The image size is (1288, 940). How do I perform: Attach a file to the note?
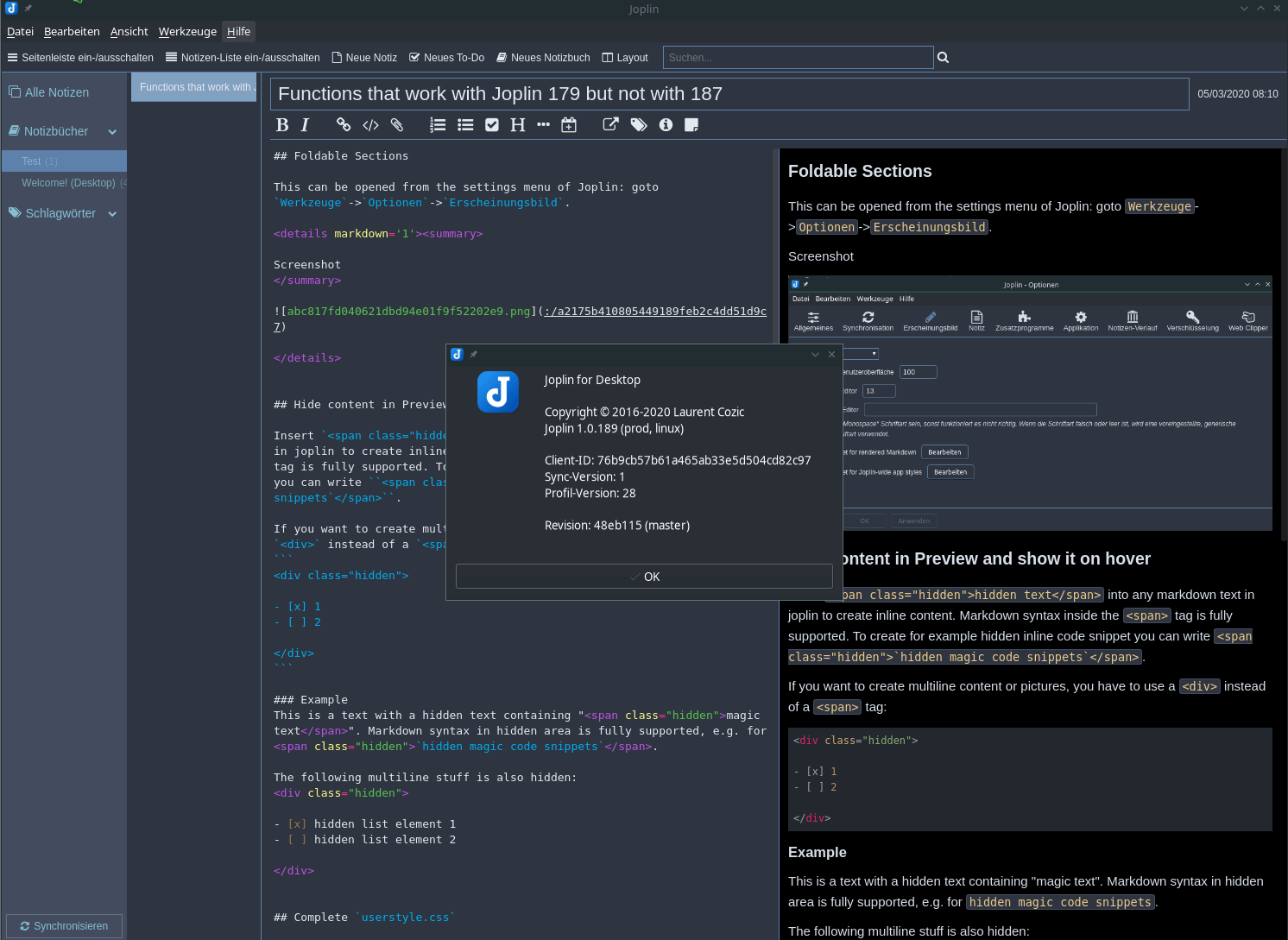[x=397, y=124]
